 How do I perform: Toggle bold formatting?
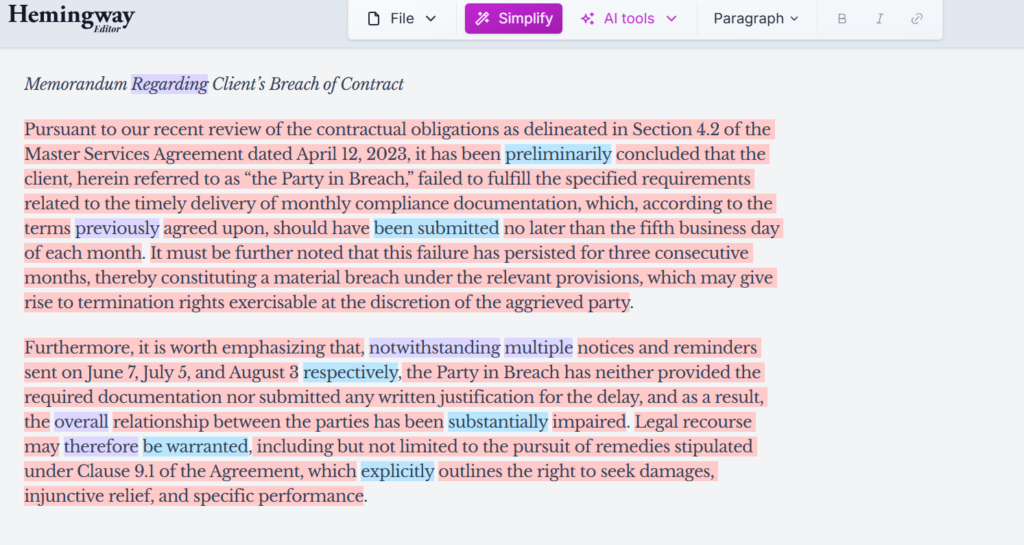(x=842, y=19)
